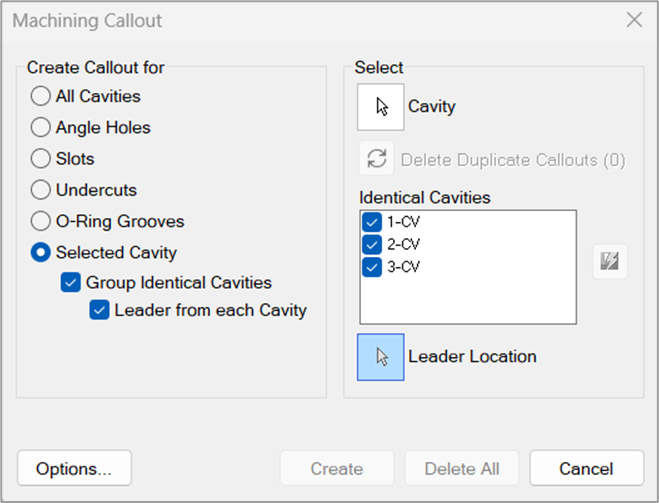Uncheck the 2-CV cavity checkbox
Viewport: 659px width, 503px height.
372,244
